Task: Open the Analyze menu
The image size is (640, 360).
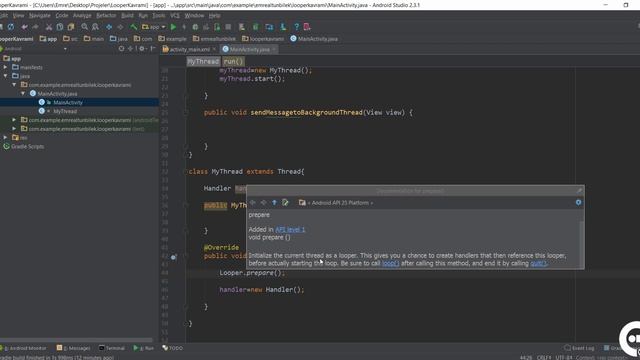Action: click(x=82, y=16)
